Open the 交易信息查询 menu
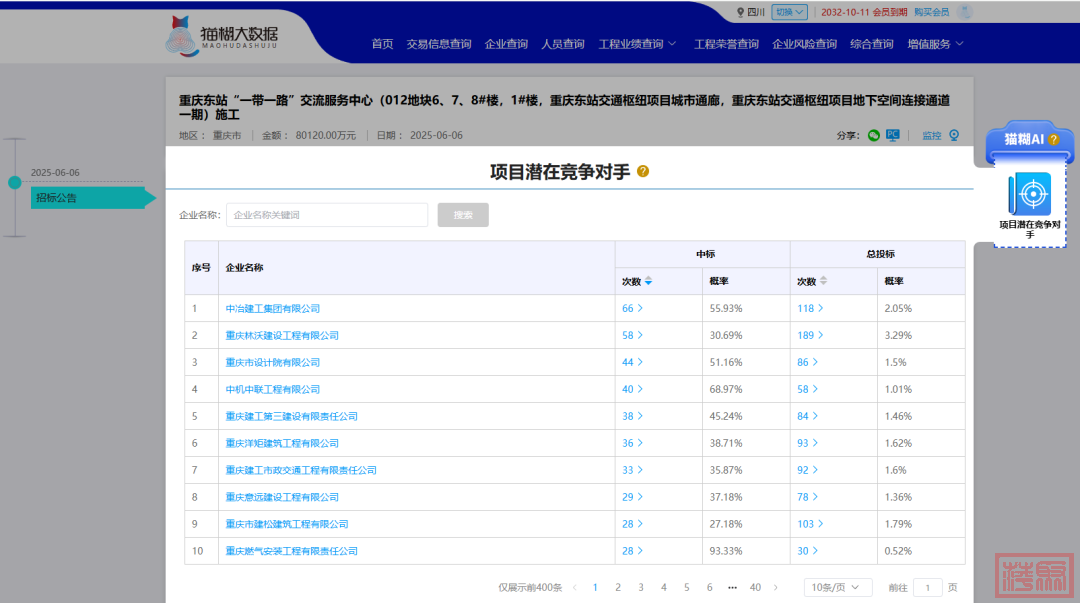Screen dimensions: 1080x603 439,44
